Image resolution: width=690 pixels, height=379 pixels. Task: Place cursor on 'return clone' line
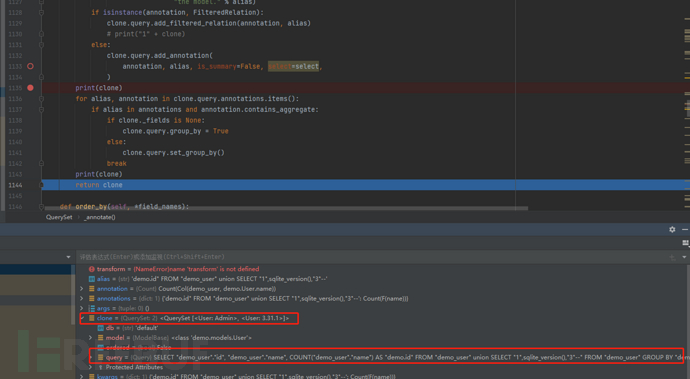99,185
